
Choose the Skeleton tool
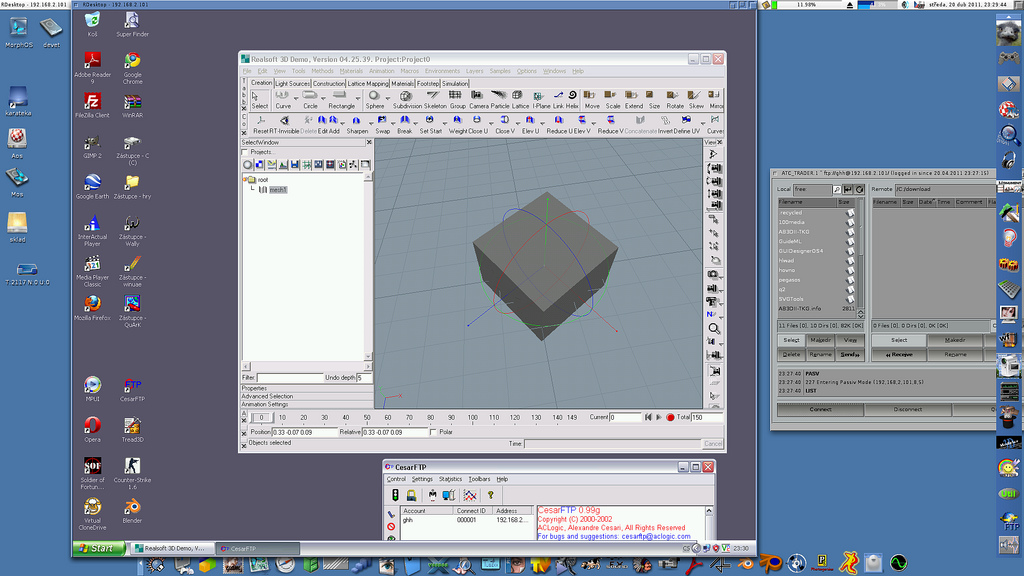(x=435, y=98)
